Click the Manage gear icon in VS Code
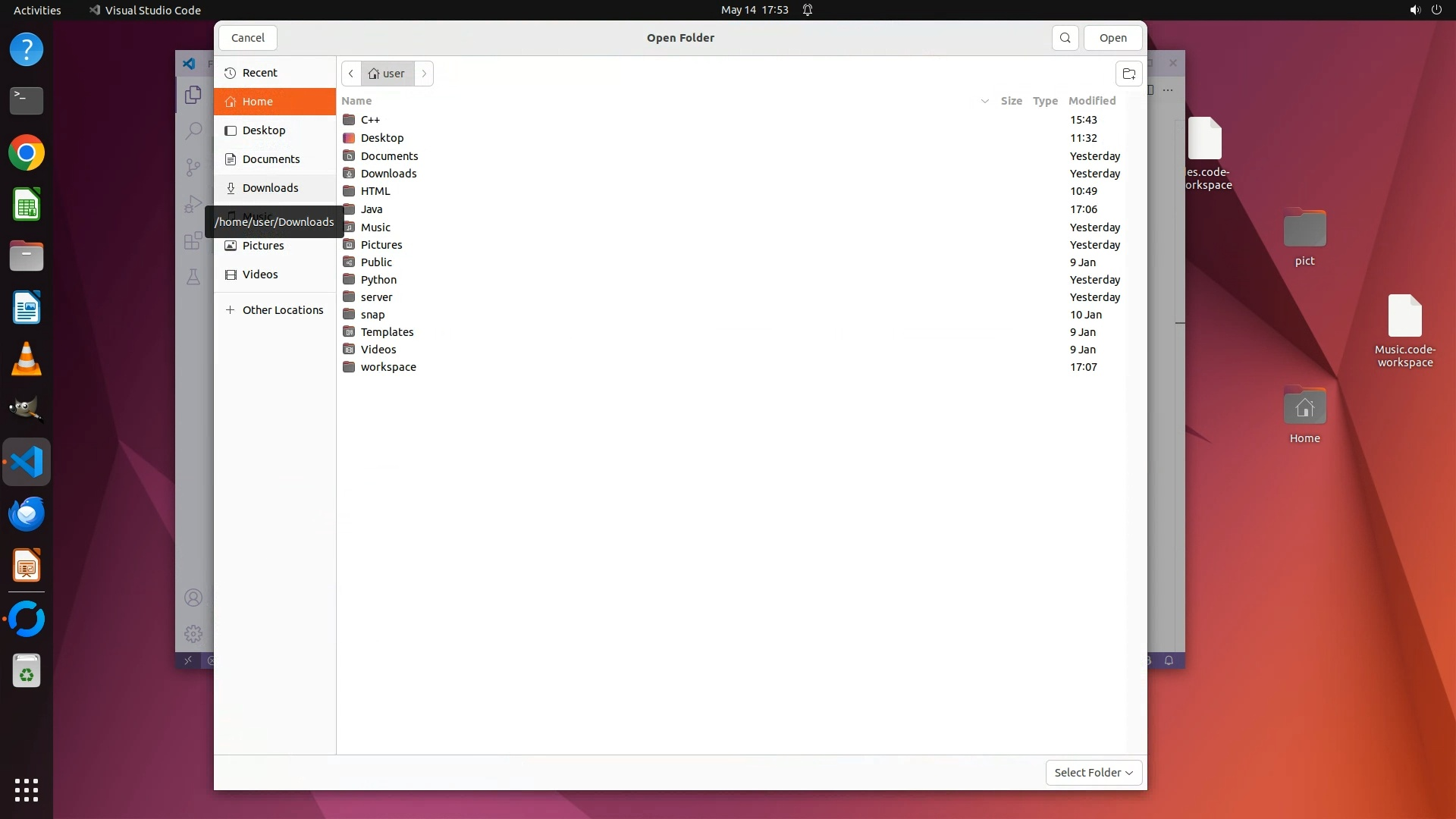Image resolution: width=1456 pixels, height=819 pixels. (193, 633)
